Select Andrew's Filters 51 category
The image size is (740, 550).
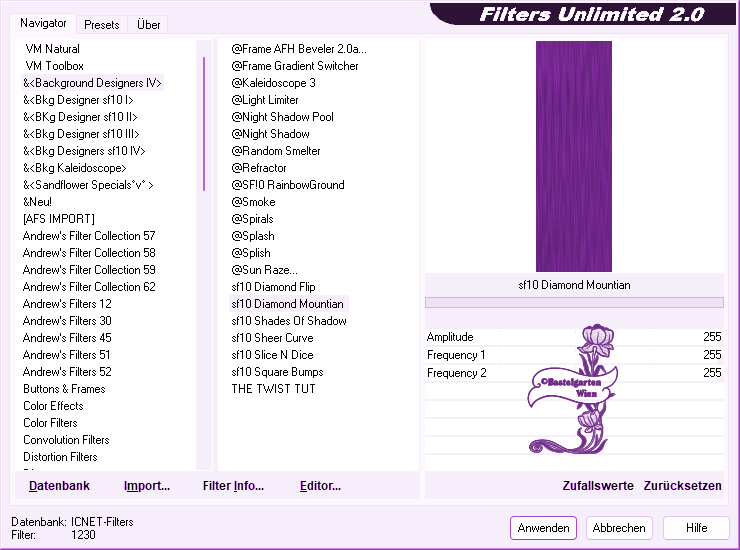pyautogui.click(x=67, y=355)
